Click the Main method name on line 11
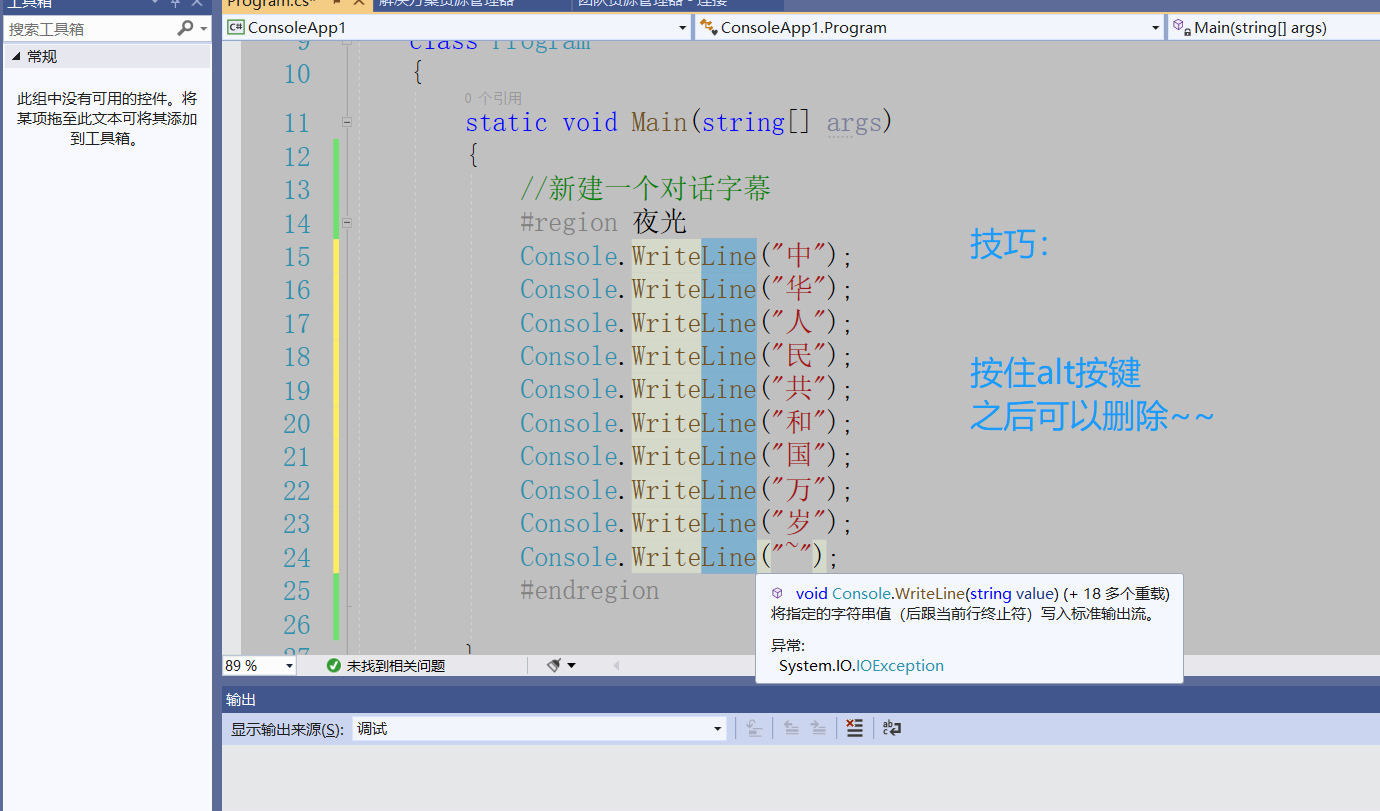Screen dimensions: 1380x811 click(x=659, y=122)
